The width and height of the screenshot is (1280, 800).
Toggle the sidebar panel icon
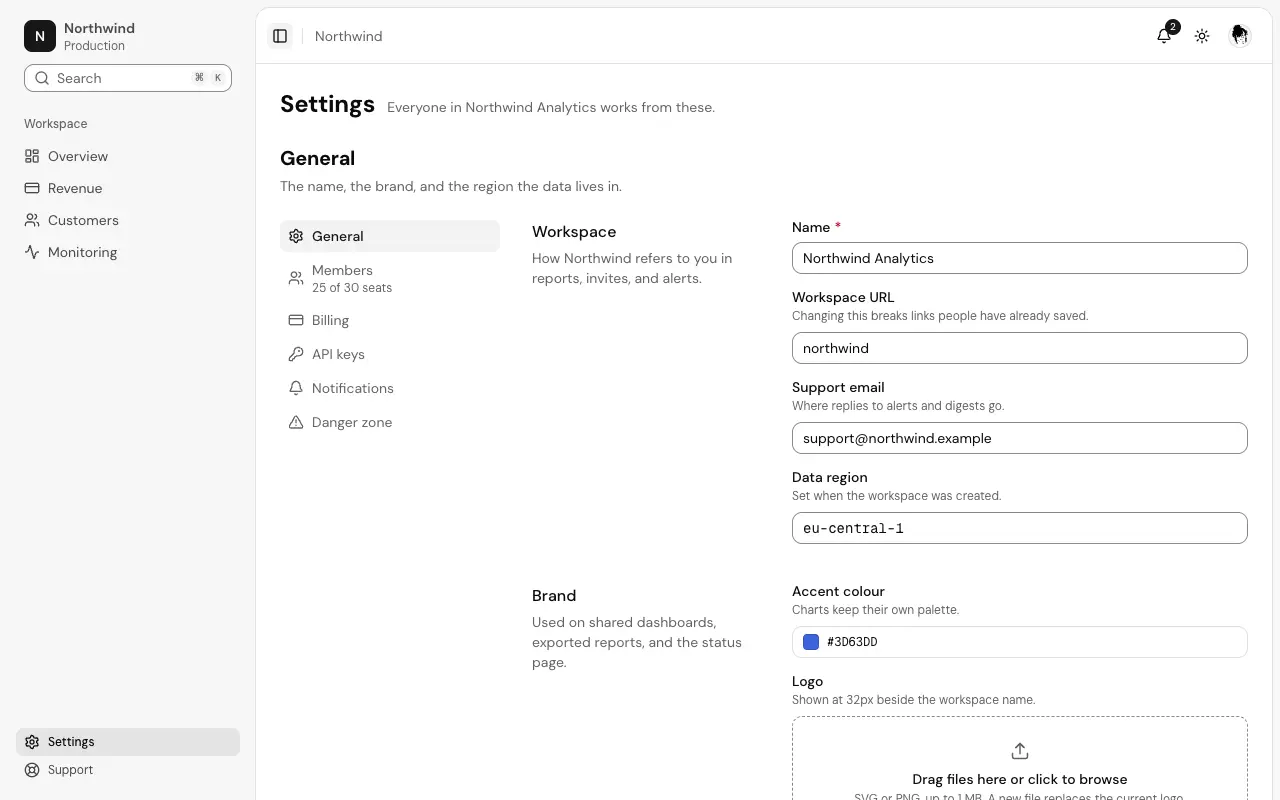pos(280,36)
